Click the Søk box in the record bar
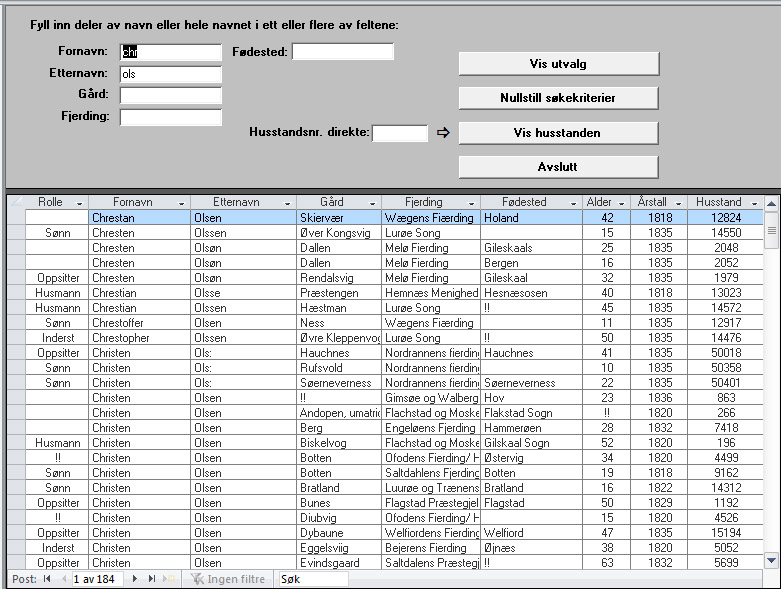 click(x=313, y=579)
